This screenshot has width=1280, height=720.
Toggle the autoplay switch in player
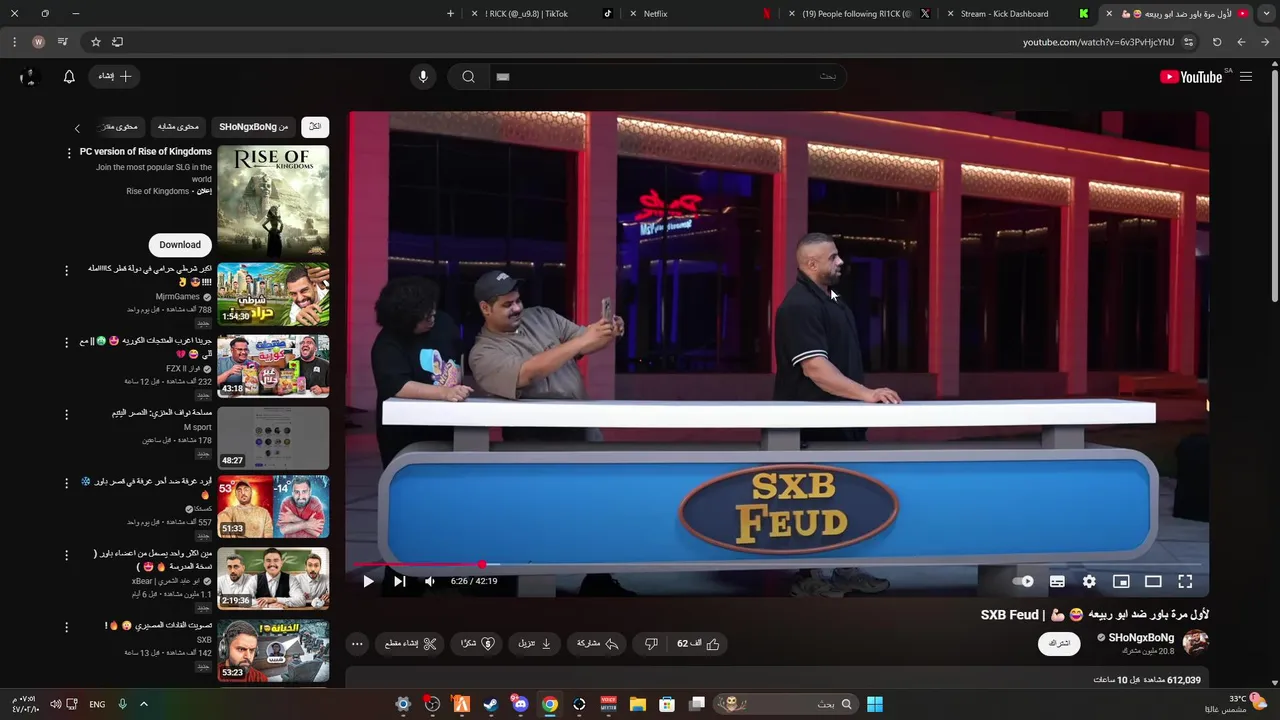pos(1023,581)
